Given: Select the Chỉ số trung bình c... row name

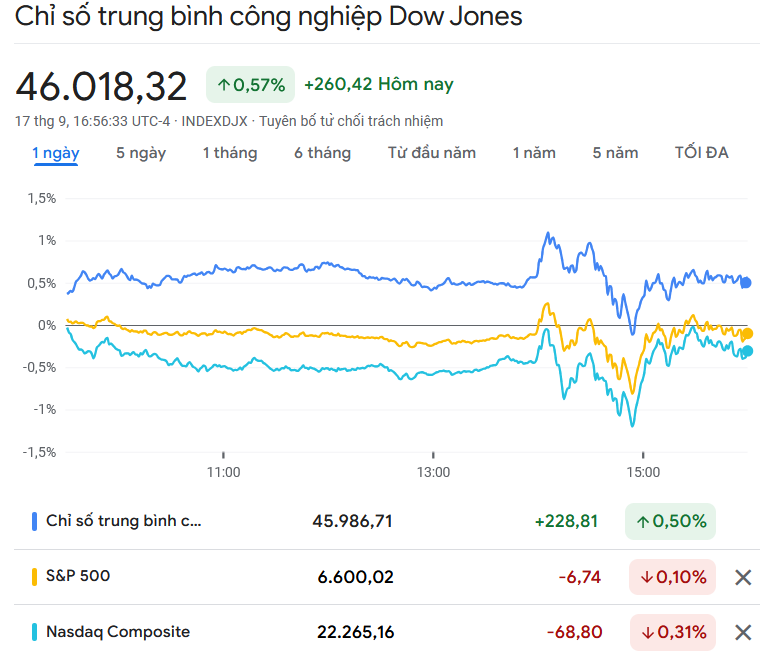Looking at the screenshot, I should tap(123, 521).
